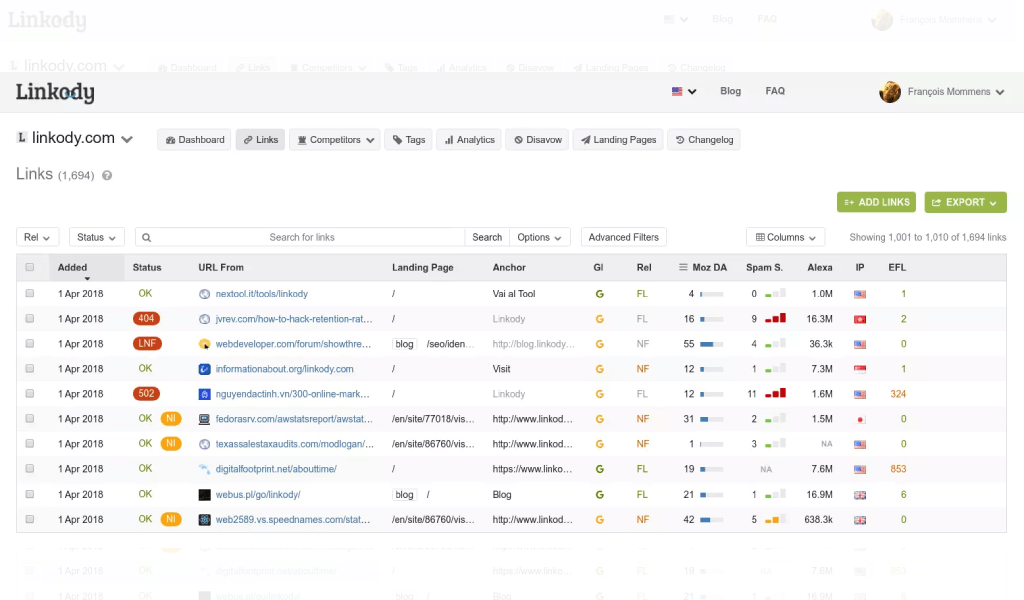Open the Landing Pages tab
The height and width of the screenshot is (600, 1024).
click(618, 140)
